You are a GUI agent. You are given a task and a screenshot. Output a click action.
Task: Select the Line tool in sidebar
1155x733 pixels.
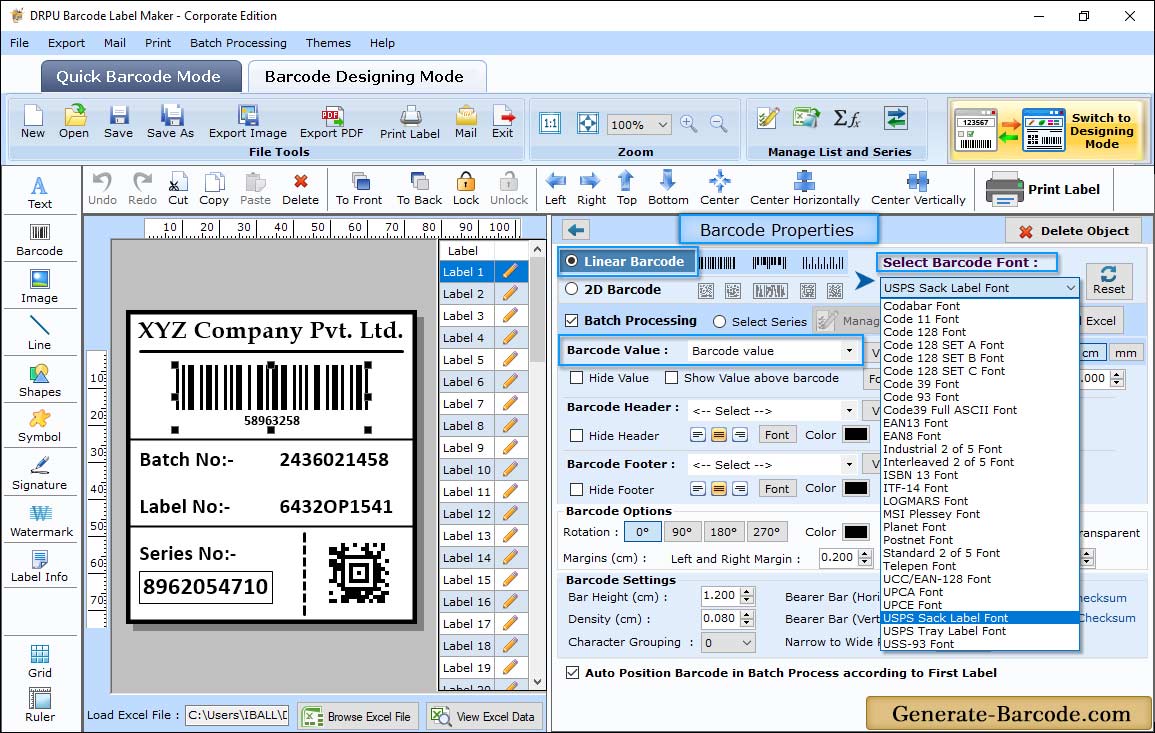[x=40, y=333]
